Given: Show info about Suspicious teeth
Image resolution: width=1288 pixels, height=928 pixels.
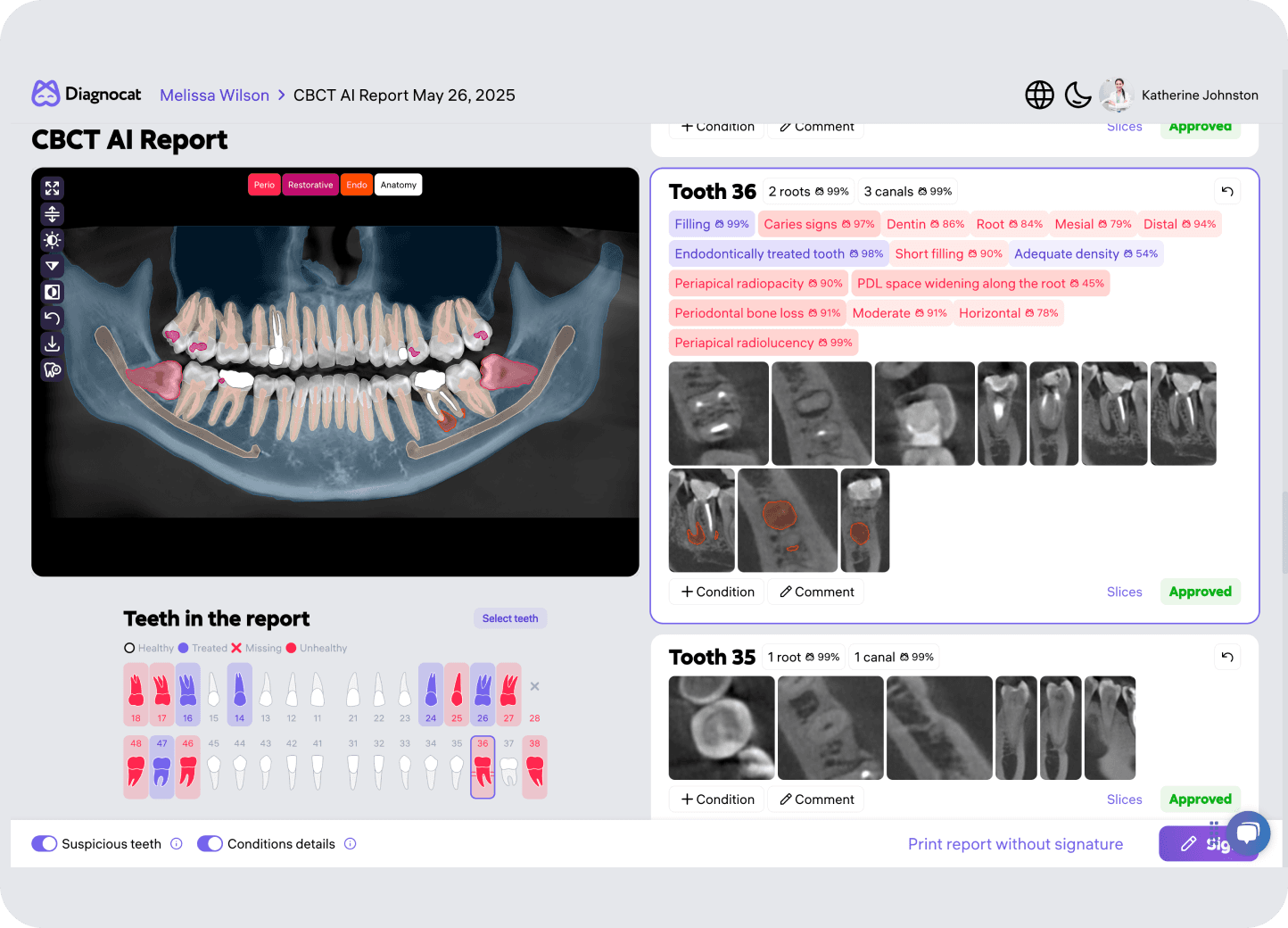Looking at the screenshot, I should [177, 843].
